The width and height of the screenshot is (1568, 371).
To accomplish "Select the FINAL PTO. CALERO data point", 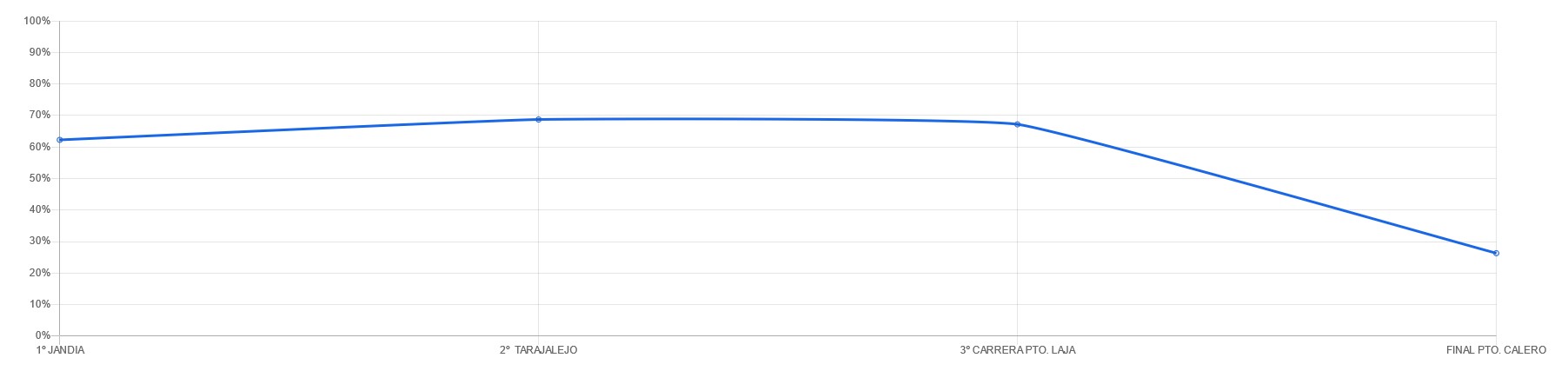I will click(x=1496, y=254).
